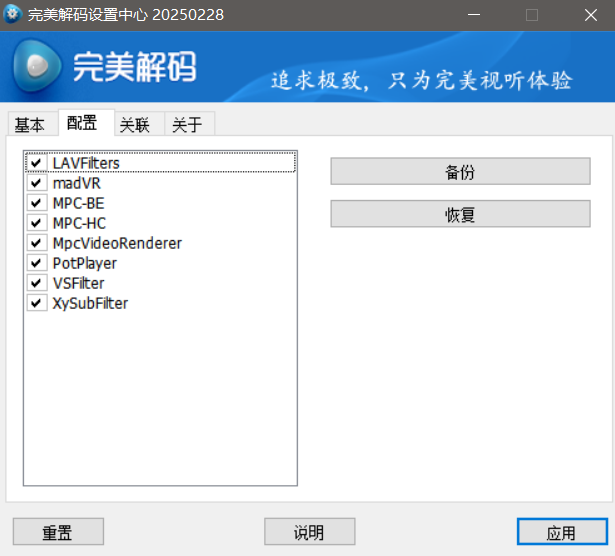Uncheck the XySubFilter checkbox
This screenshot has height=556, width=615.
(36, 303)
